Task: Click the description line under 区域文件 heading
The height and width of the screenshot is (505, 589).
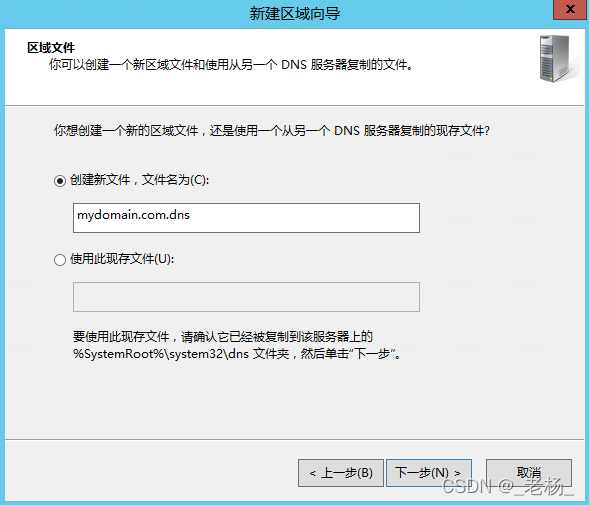Action: pos(231,65)
